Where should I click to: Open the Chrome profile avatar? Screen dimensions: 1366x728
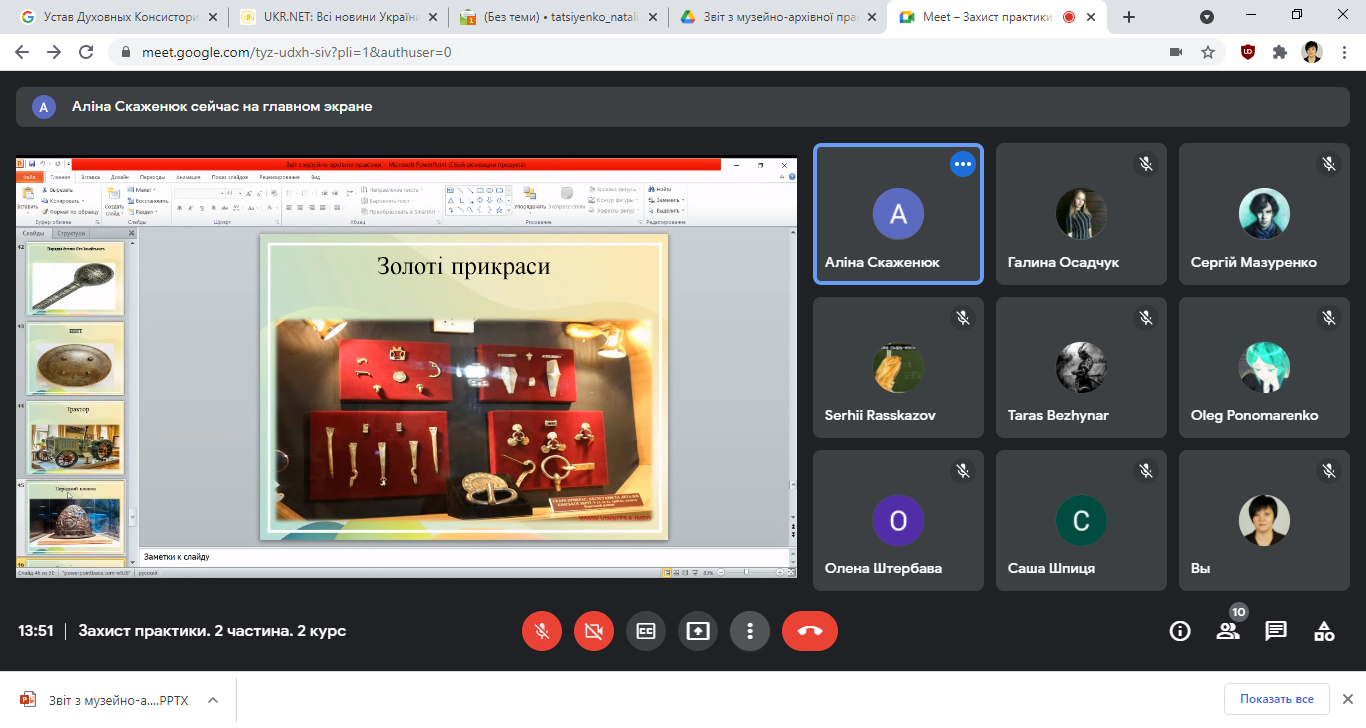(x=1312, y=52)
